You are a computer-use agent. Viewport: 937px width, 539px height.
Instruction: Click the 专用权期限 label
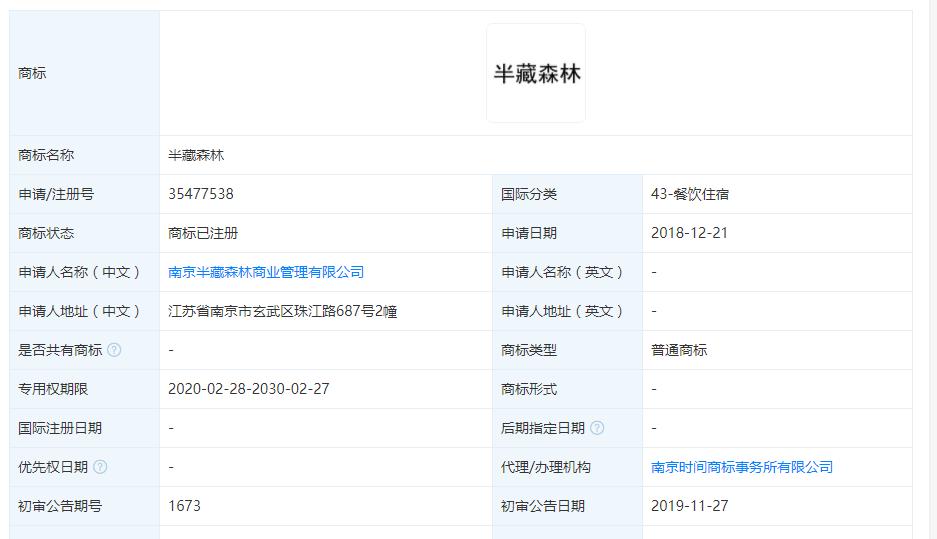(x=53, y=389)
